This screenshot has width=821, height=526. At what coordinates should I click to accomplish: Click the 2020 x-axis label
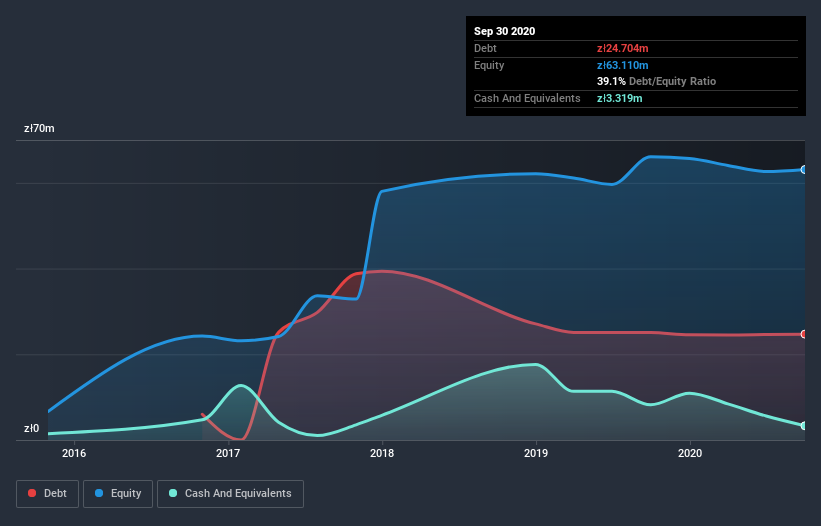click(690, 453)
